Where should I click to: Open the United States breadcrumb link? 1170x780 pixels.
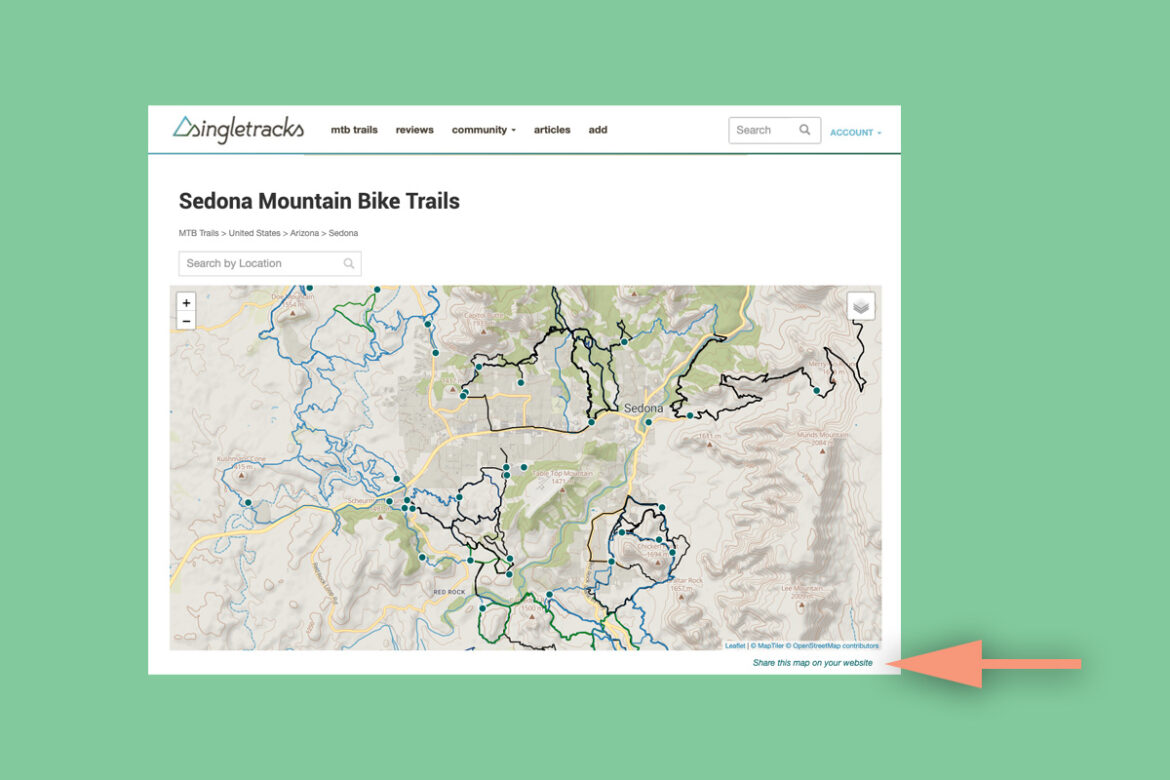click(x=255, y=233)
